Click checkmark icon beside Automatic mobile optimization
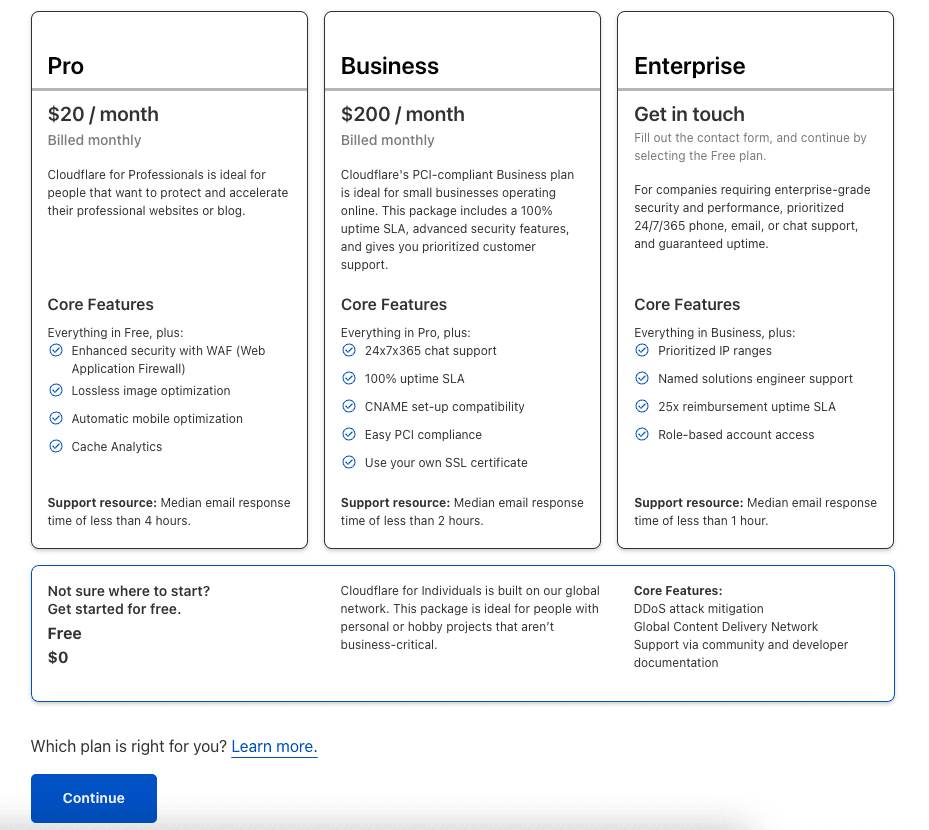The image size is (929, 830). [x=56, y=418]
